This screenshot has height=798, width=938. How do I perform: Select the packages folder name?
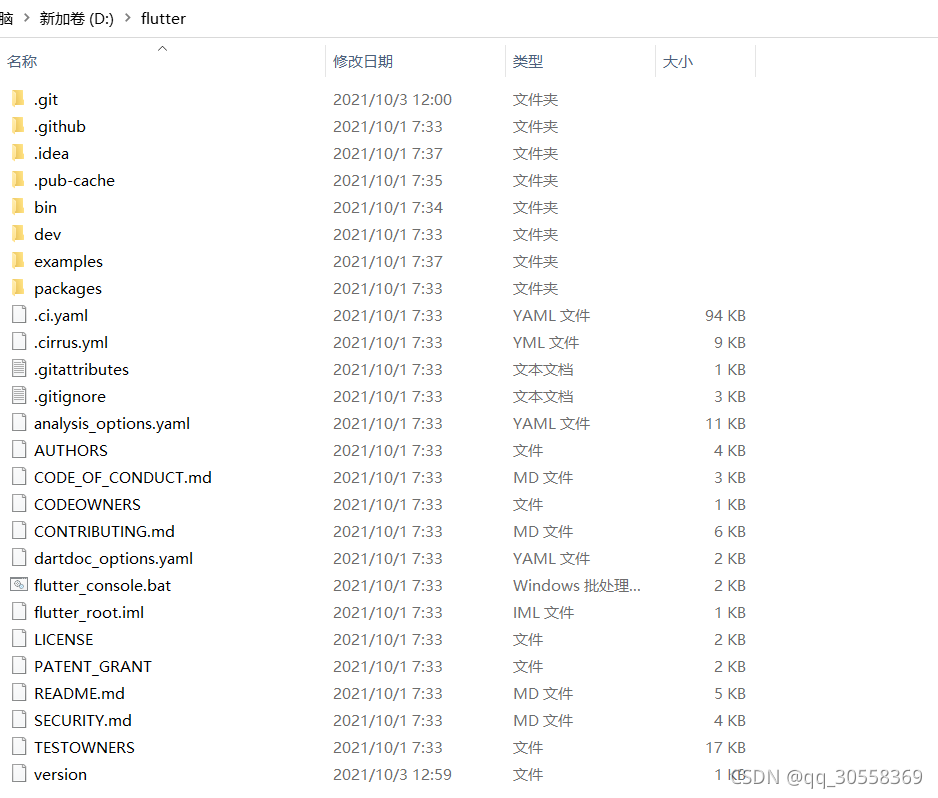coord(68,288)
